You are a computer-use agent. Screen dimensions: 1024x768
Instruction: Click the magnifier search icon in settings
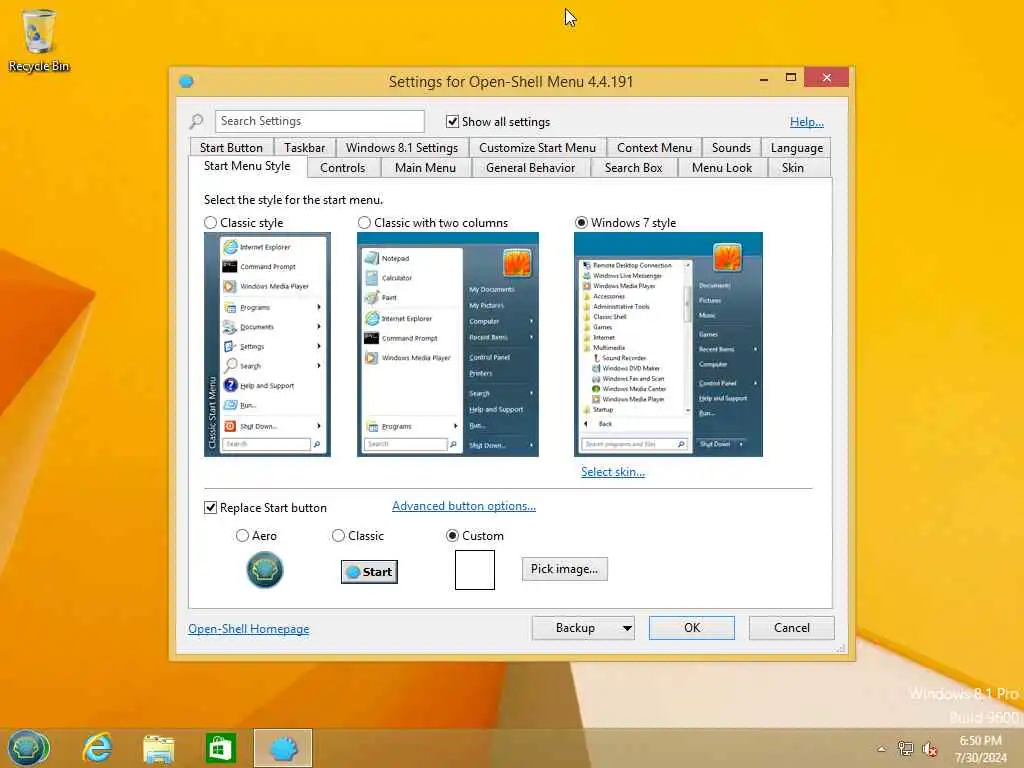tap(196, 121)
